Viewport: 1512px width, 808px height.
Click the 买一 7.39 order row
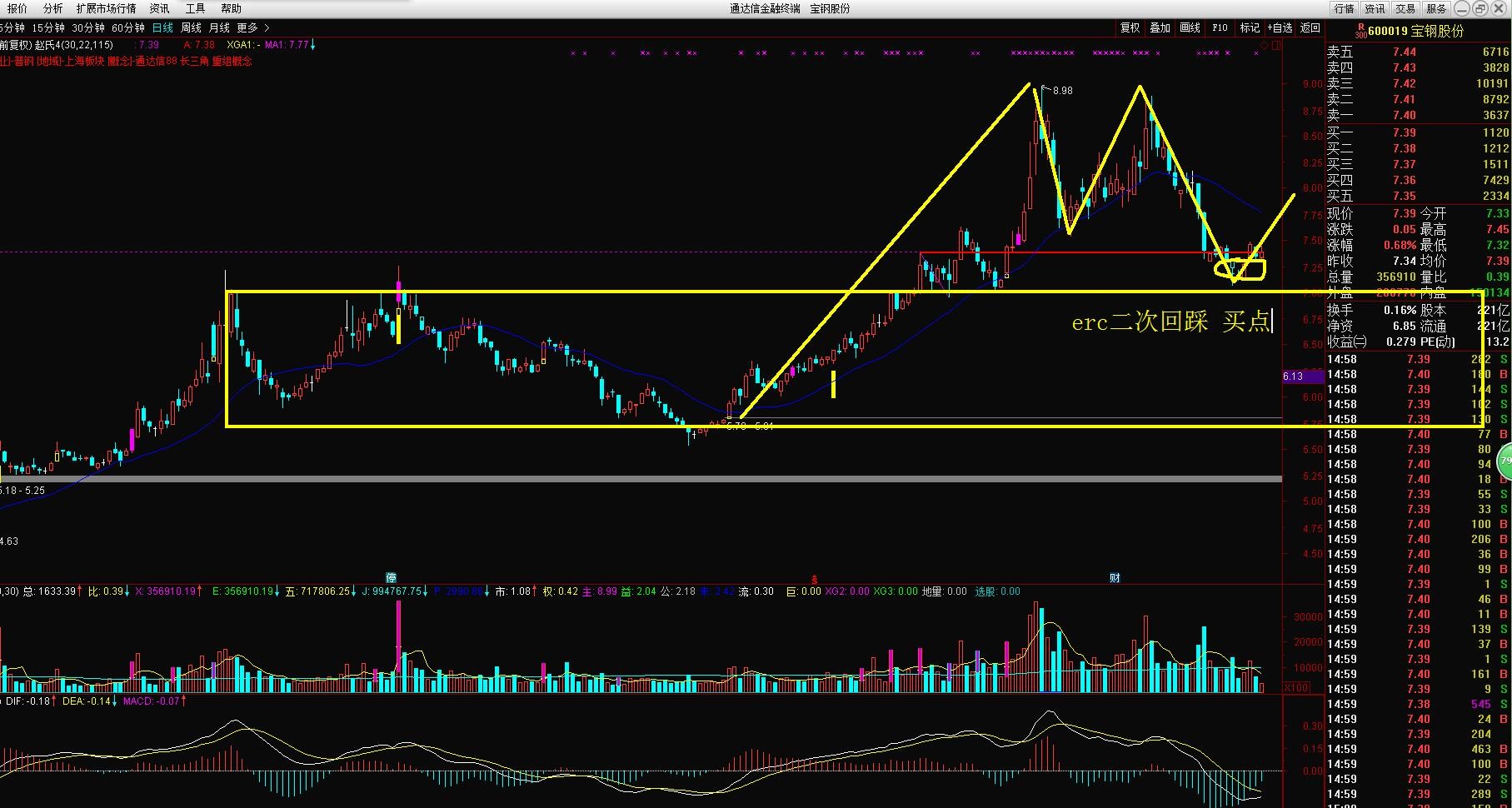pos(1418,132)
